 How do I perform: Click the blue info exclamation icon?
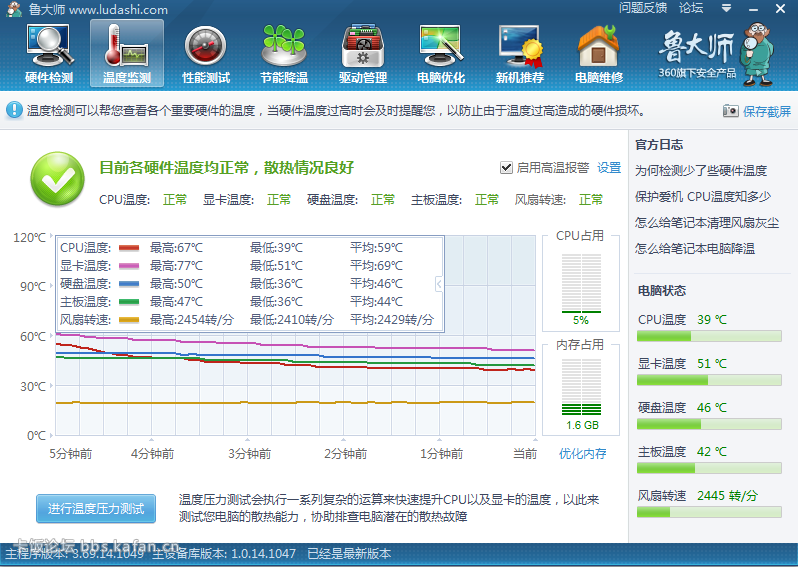(x=14, y=109)
